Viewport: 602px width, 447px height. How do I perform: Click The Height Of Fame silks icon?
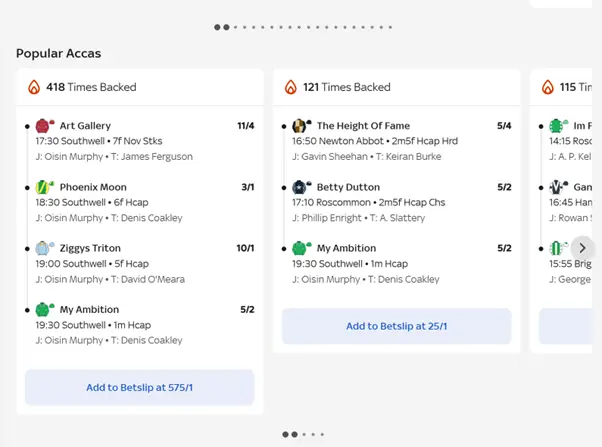click(301, 126)
